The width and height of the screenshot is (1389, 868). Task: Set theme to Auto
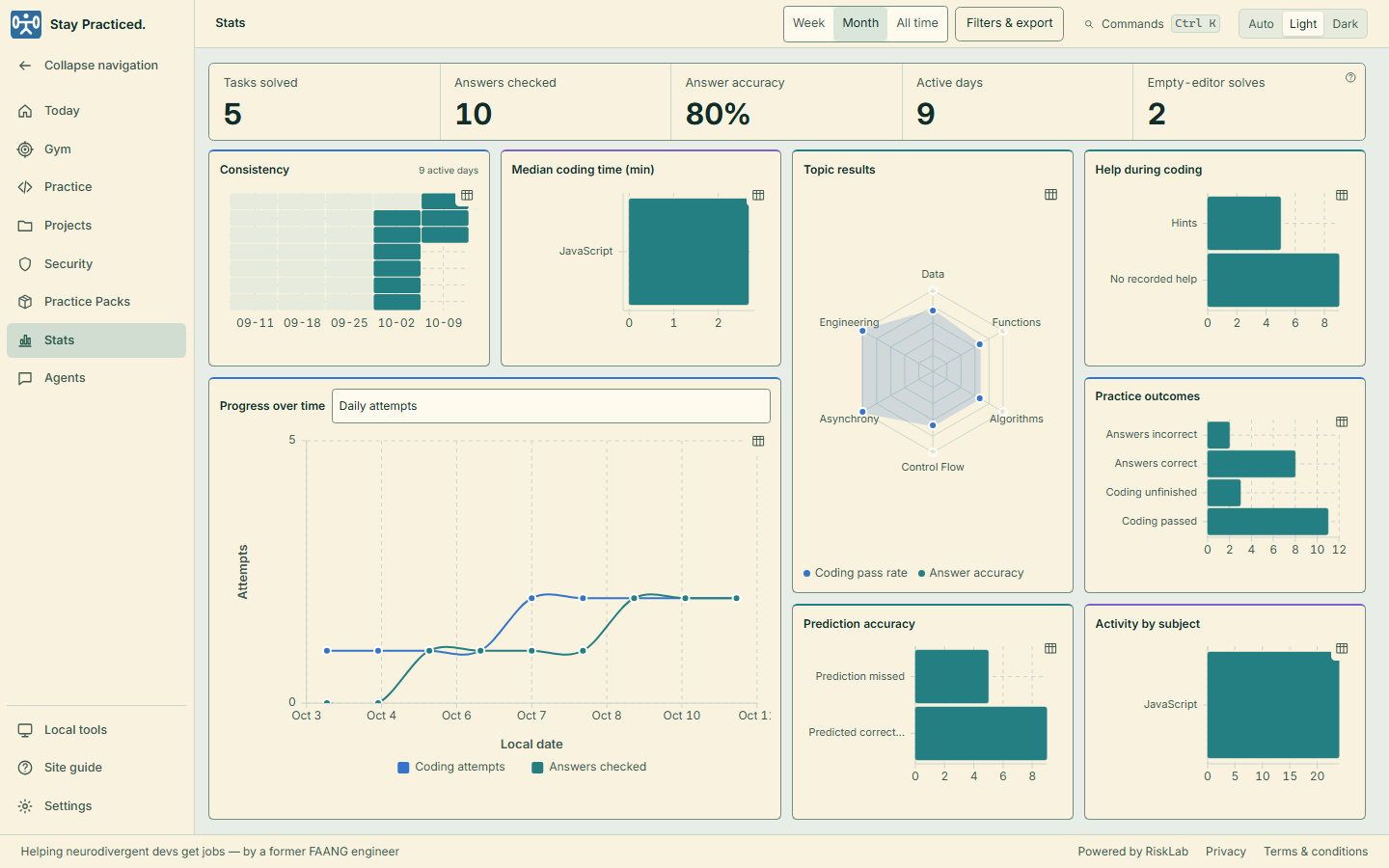pos(1261,24)
